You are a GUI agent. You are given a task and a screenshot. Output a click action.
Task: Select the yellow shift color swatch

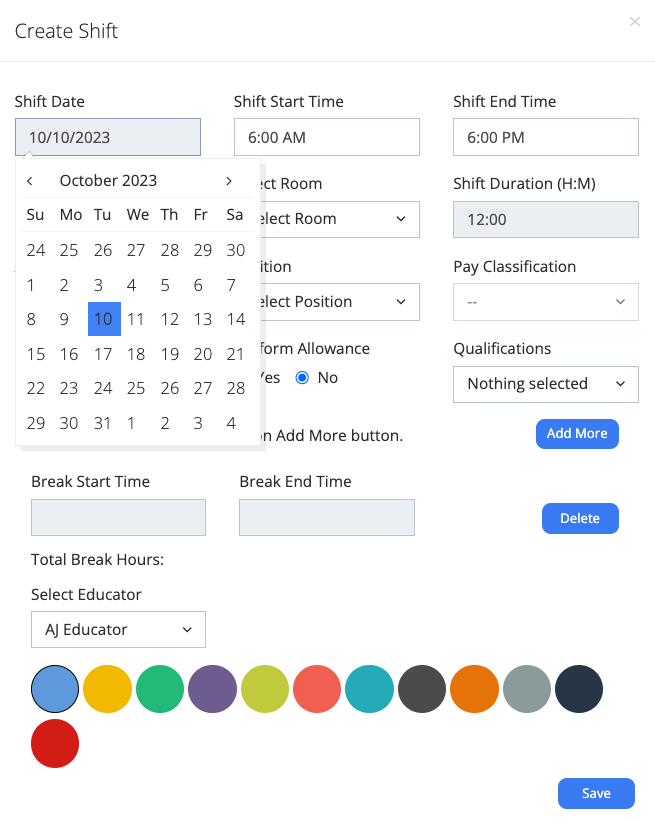coord(107,689)
